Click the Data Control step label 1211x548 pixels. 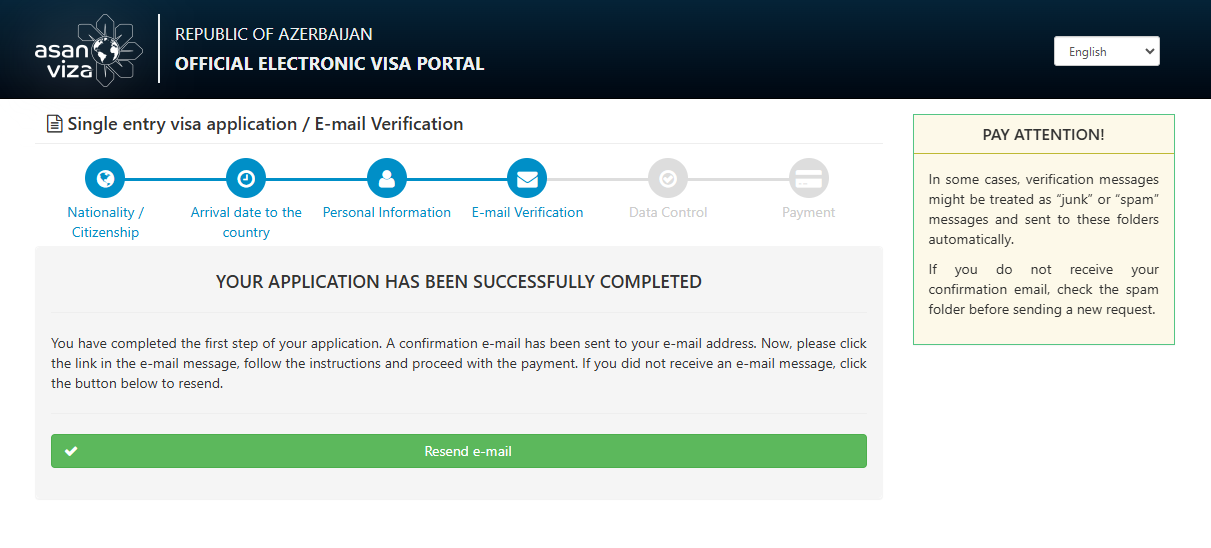coord(668,212)
